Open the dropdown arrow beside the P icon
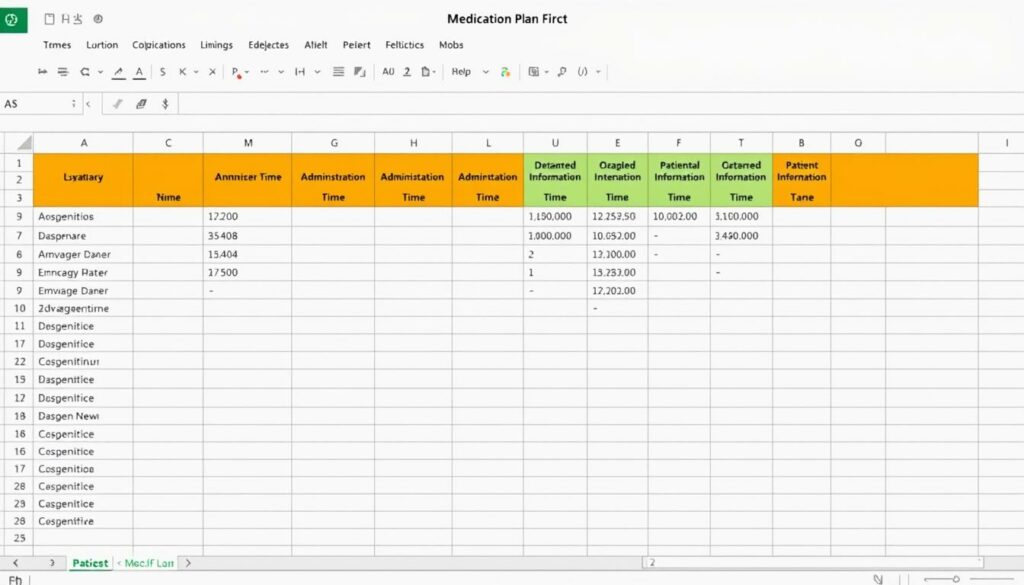The height and width of the screenshot is (585, 1024). click(247, 72)
